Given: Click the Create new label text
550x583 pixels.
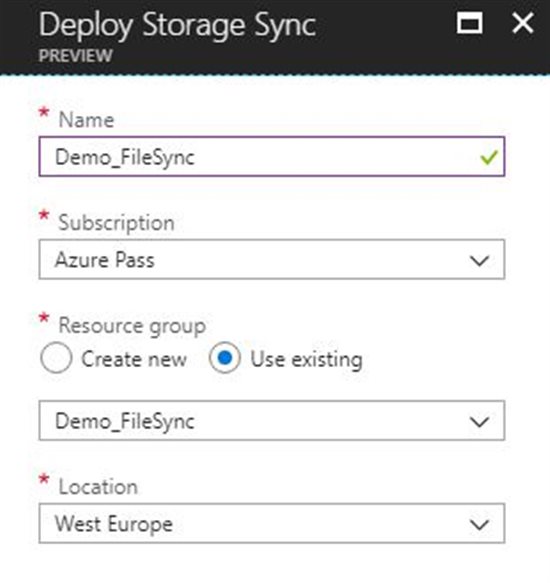Looking at the screenshot, I should coord(134,360).
